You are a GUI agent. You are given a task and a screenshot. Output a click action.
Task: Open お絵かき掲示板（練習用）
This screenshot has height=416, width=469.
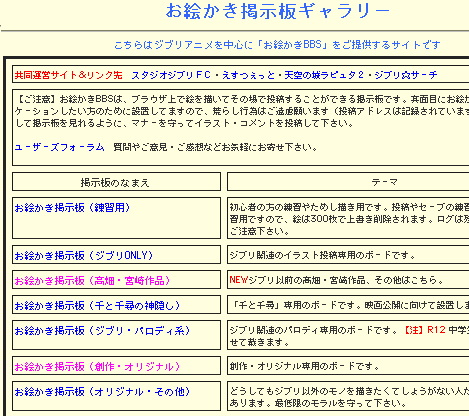pos(72,208)
